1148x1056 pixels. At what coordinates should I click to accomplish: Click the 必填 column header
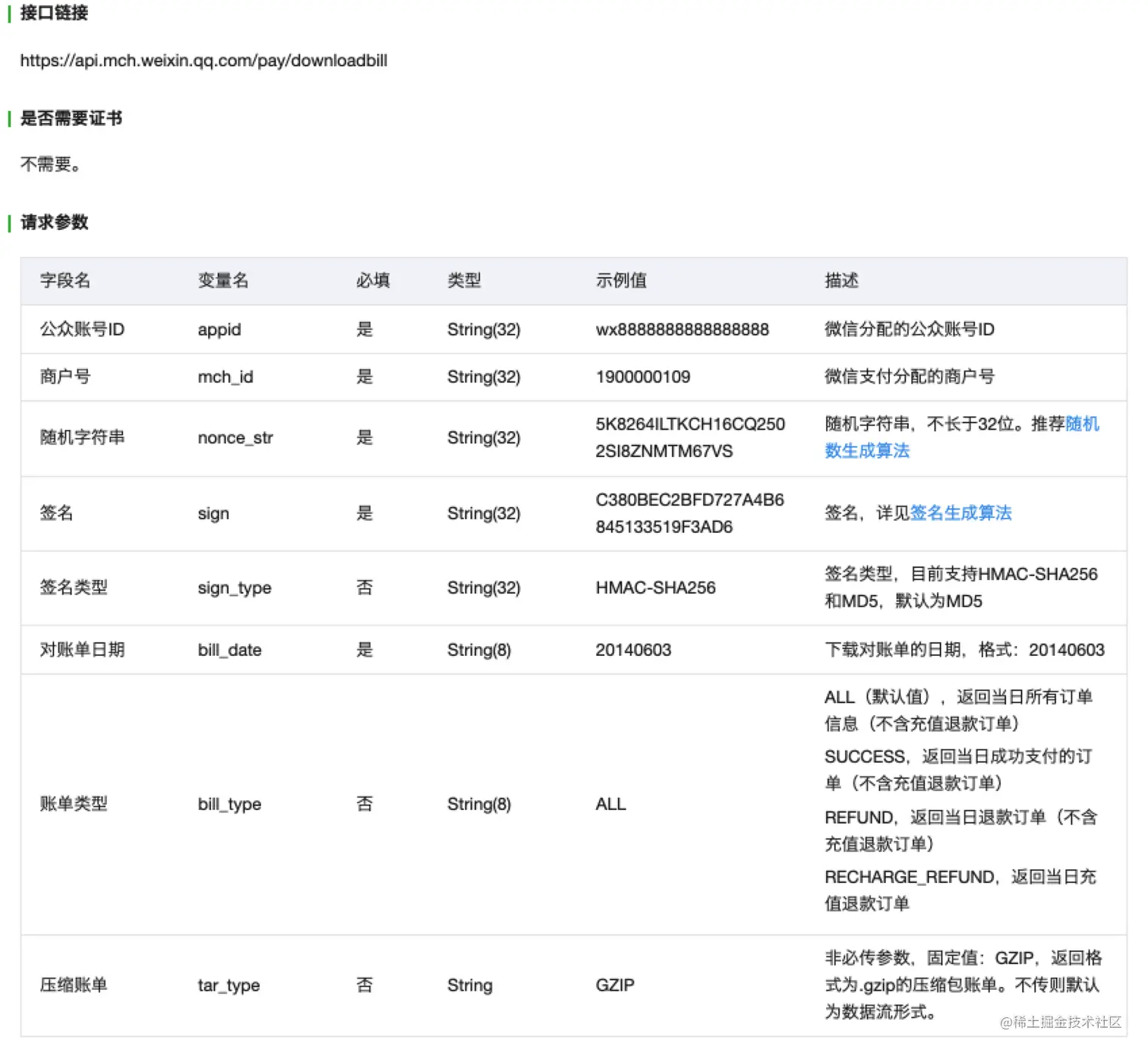click(374, 280)
